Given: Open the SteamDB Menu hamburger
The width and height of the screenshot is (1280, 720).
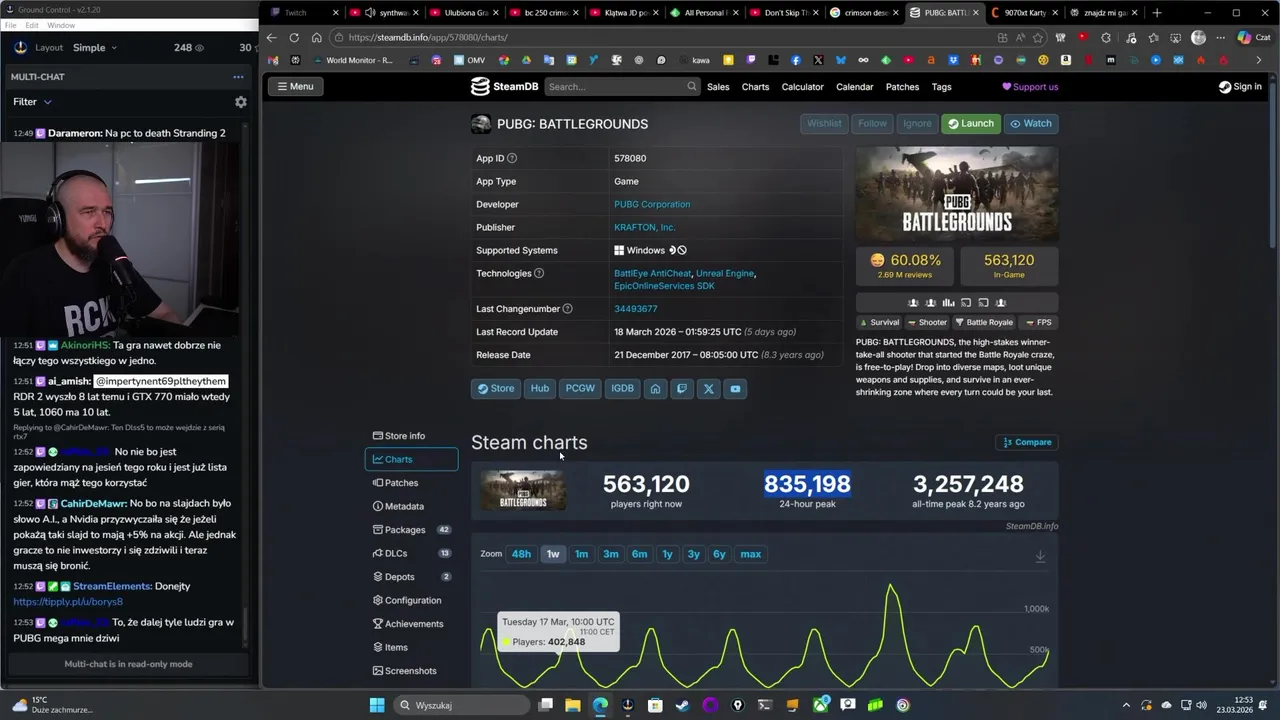Looking at the screenshot, I should point(295,86).
